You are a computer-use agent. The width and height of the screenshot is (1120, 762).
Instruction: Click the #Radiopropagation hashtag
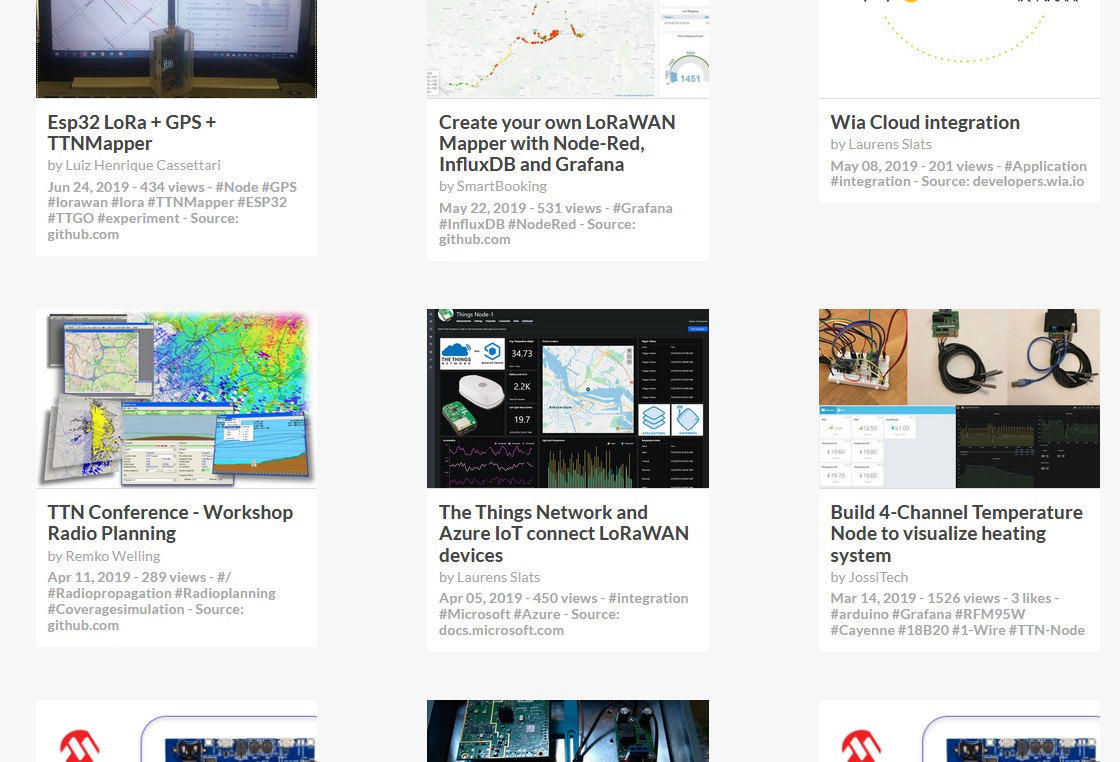pos(110,593)
